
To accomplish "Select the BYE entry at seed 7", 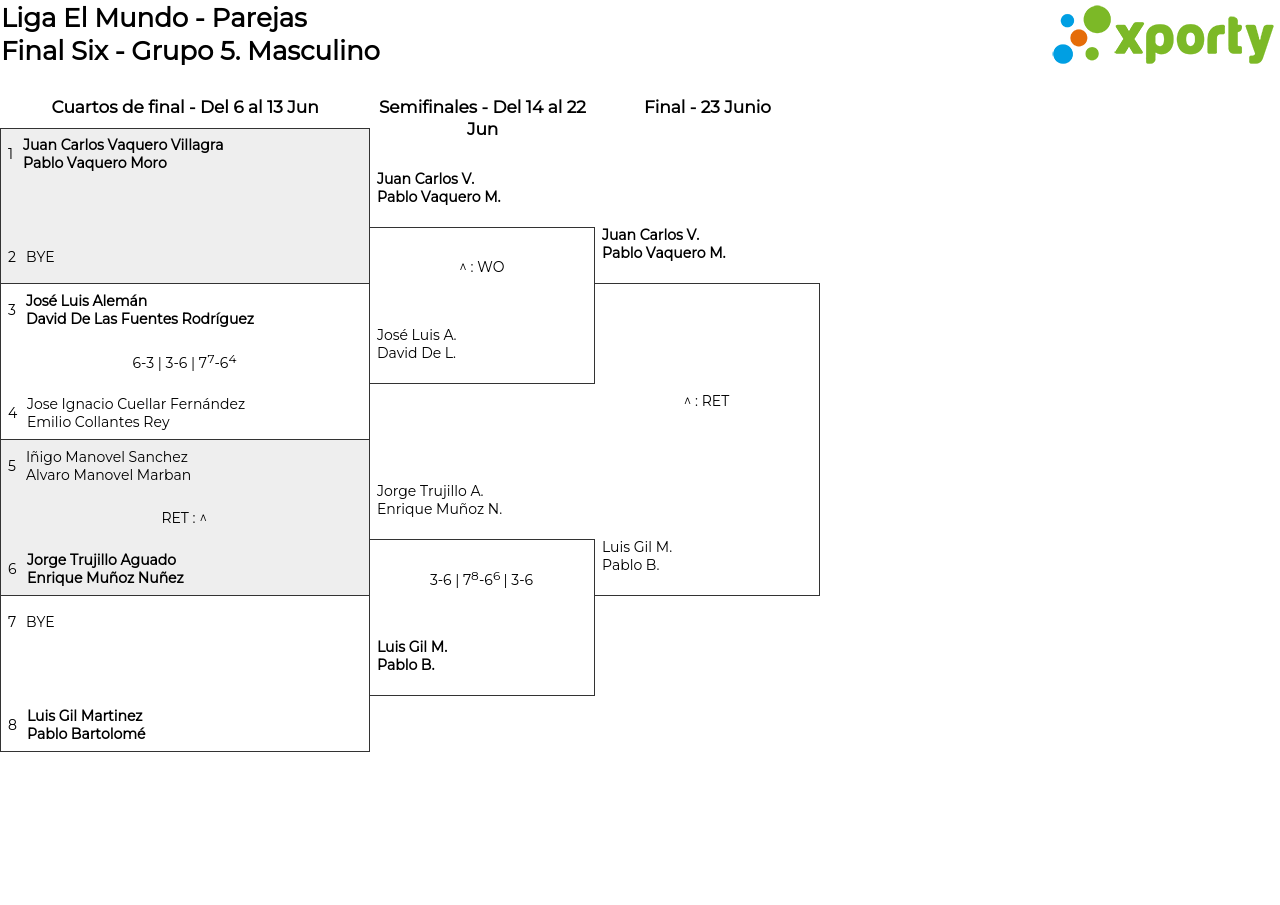I will tap(40, 622).
